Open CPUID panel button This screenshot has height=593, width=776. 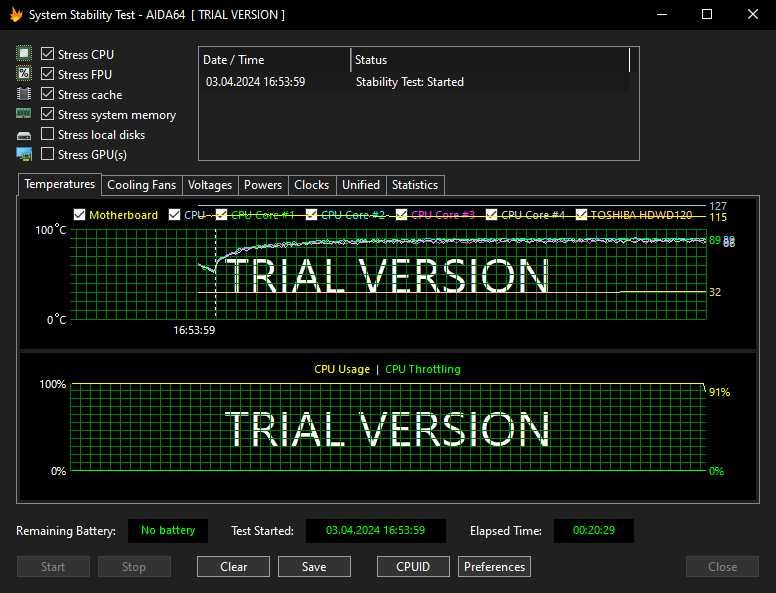coord(413,566)
